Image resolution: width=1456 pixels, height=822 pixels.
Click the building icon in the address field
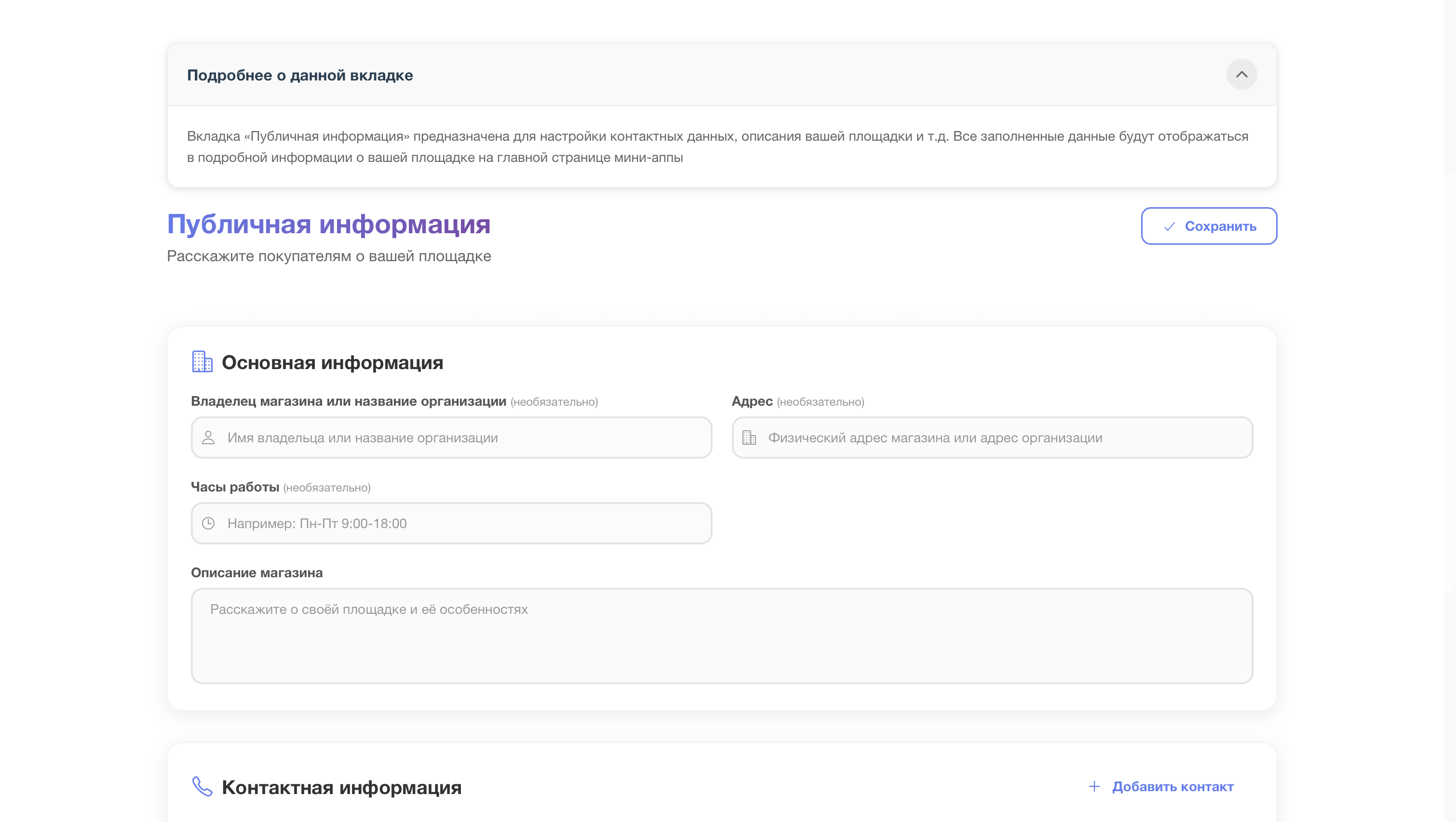pyautogui.click(x=749, y=438)
